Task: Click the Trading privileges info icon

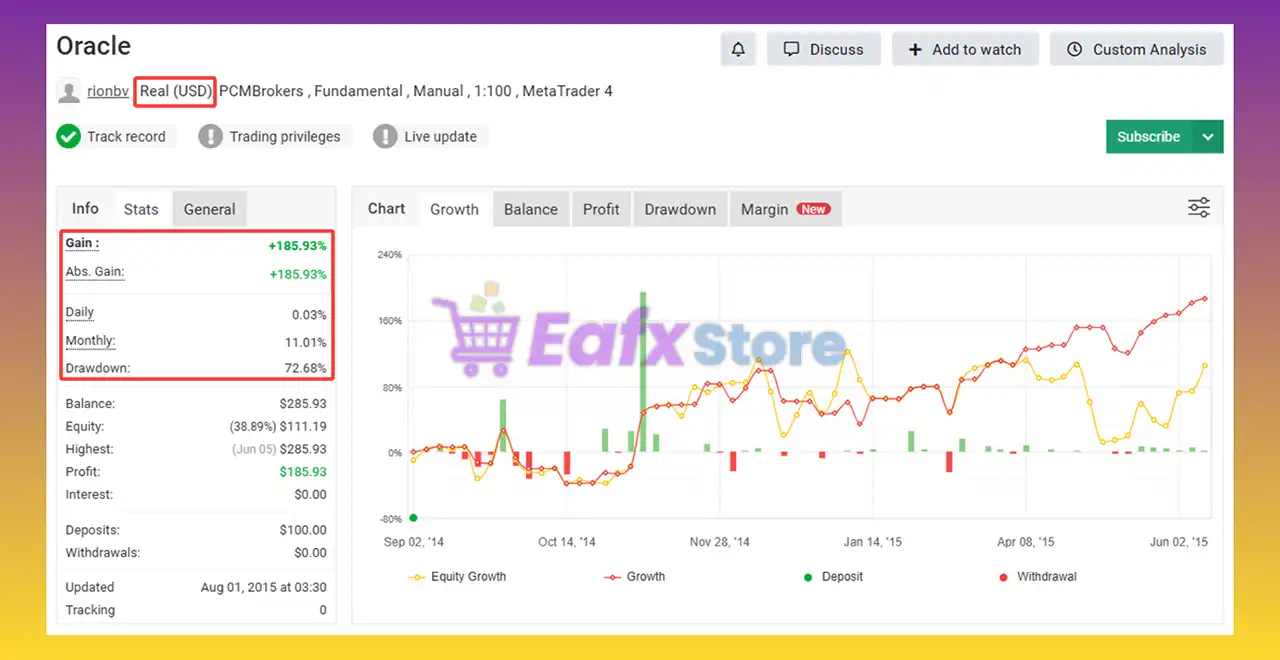Action: pos(210,136)
